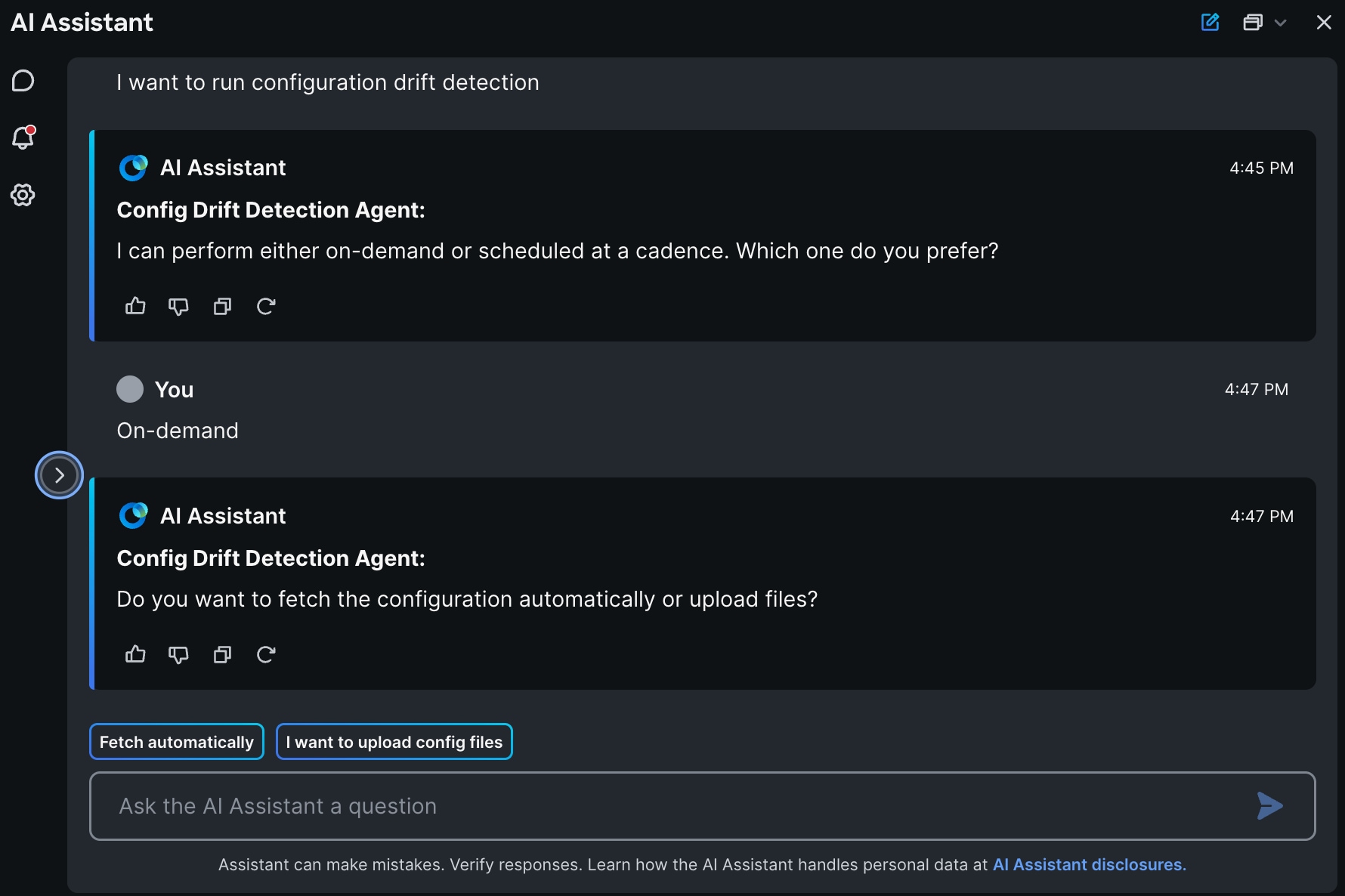Copy the fetch configuration reply

222,654
